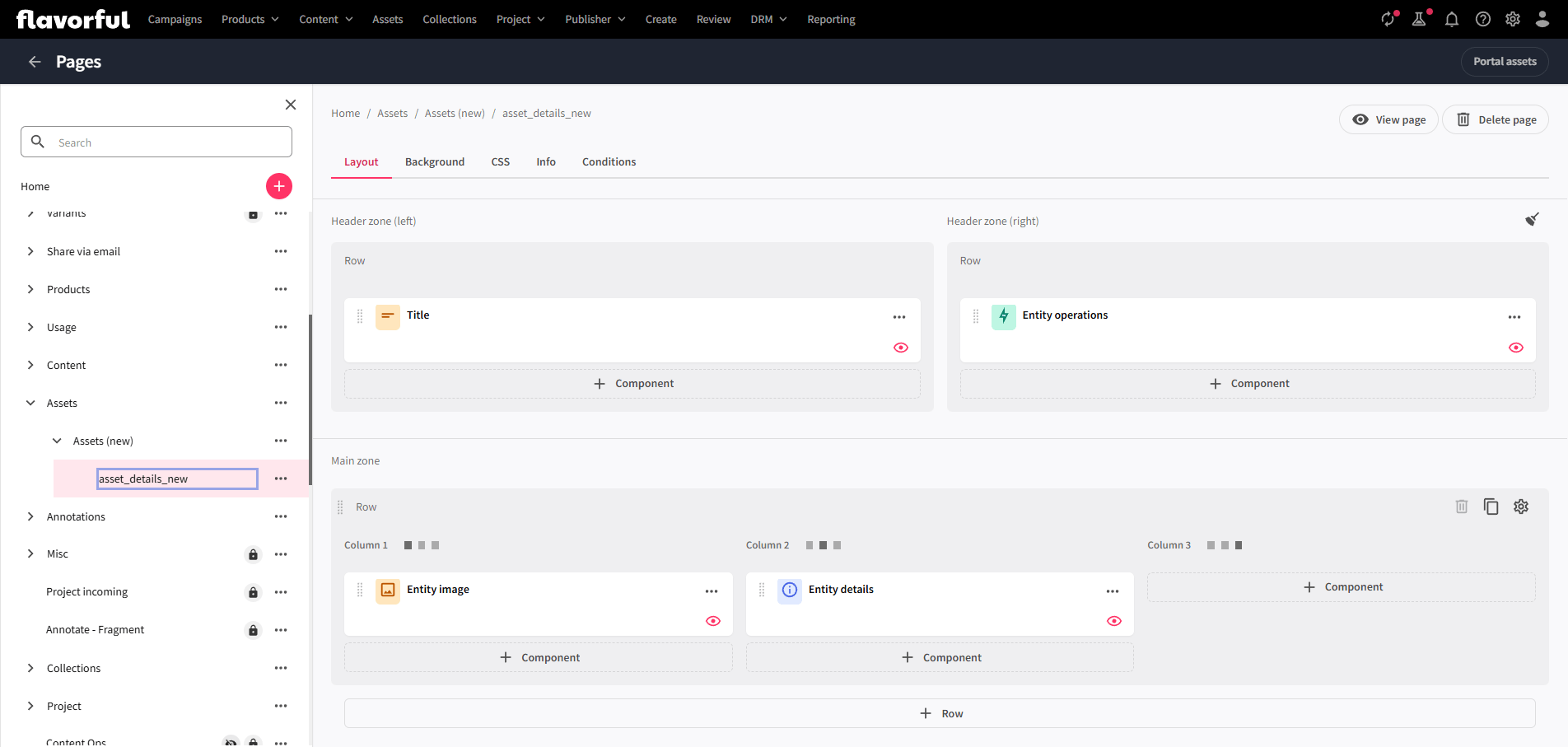Expand the Annotations tree item

(x=30, y=516)
